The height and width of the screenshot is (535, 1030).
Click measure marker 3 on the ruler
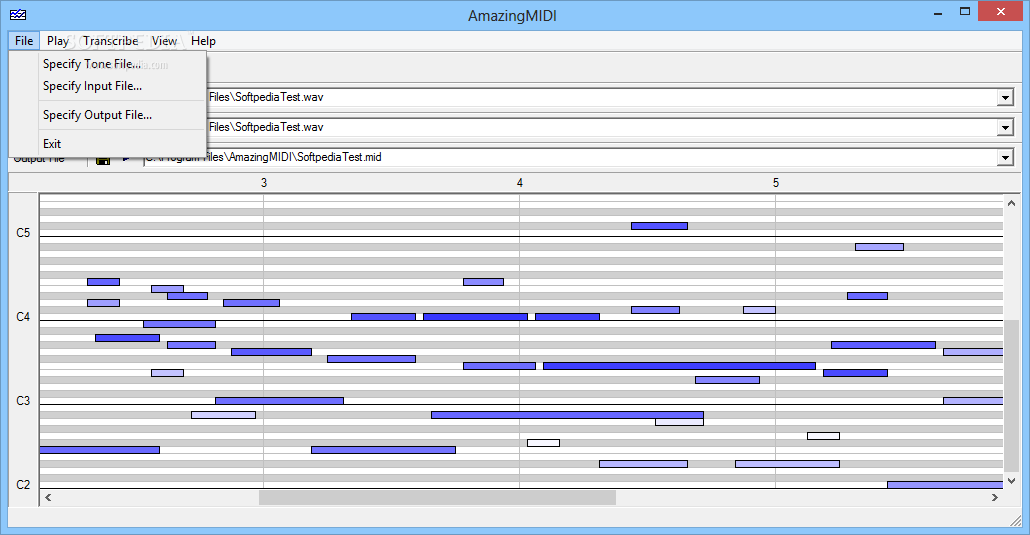point(264,183)
